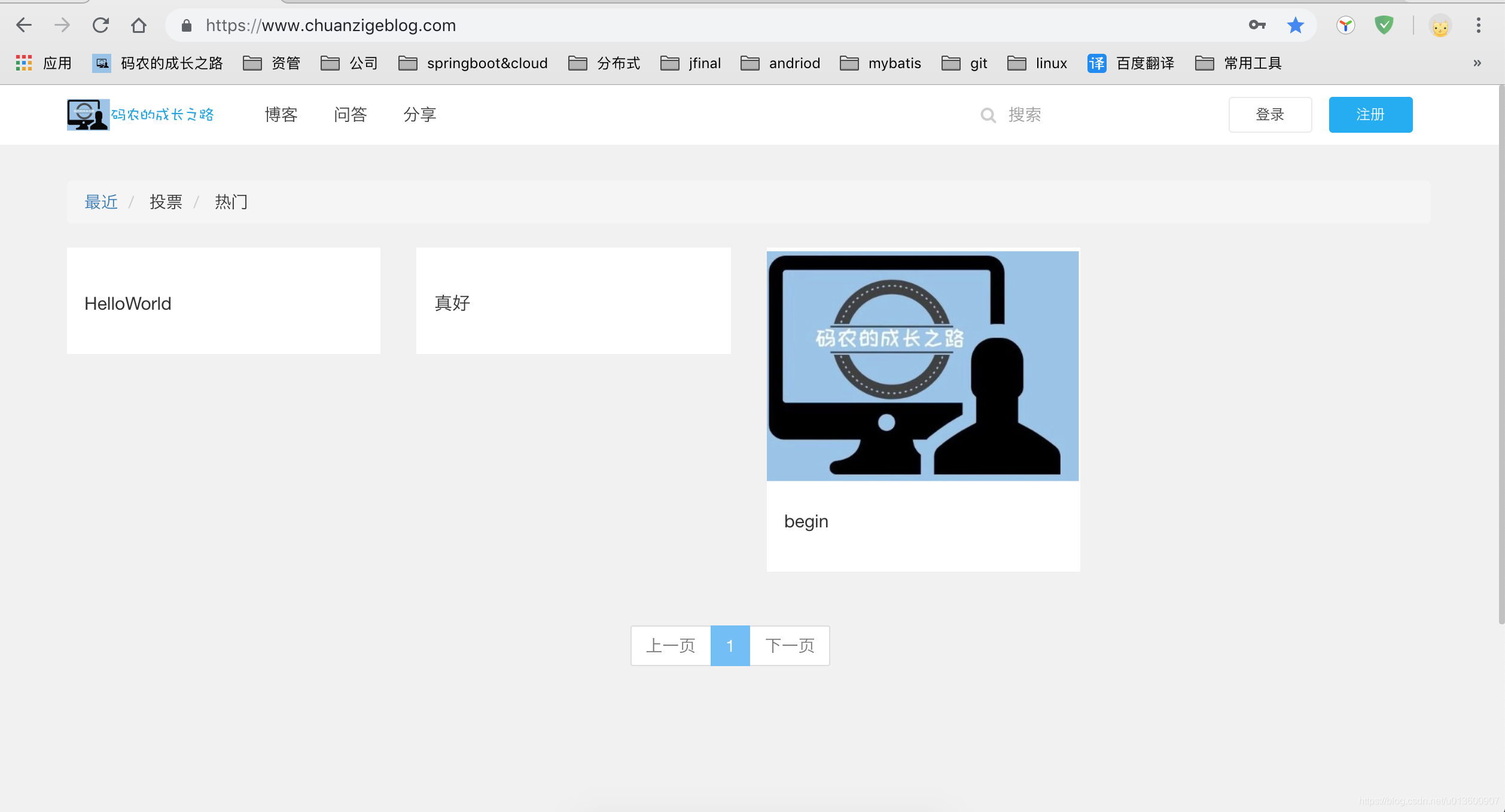Open the jfinal bookmark folder

(x=691, y=63)
